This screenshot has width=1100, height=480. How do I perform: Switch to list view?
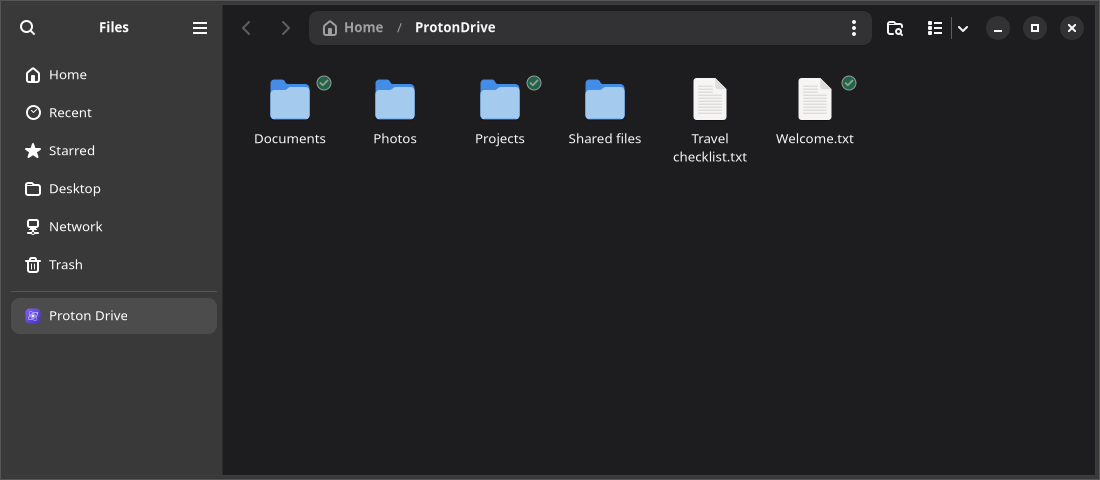(934, 28)
